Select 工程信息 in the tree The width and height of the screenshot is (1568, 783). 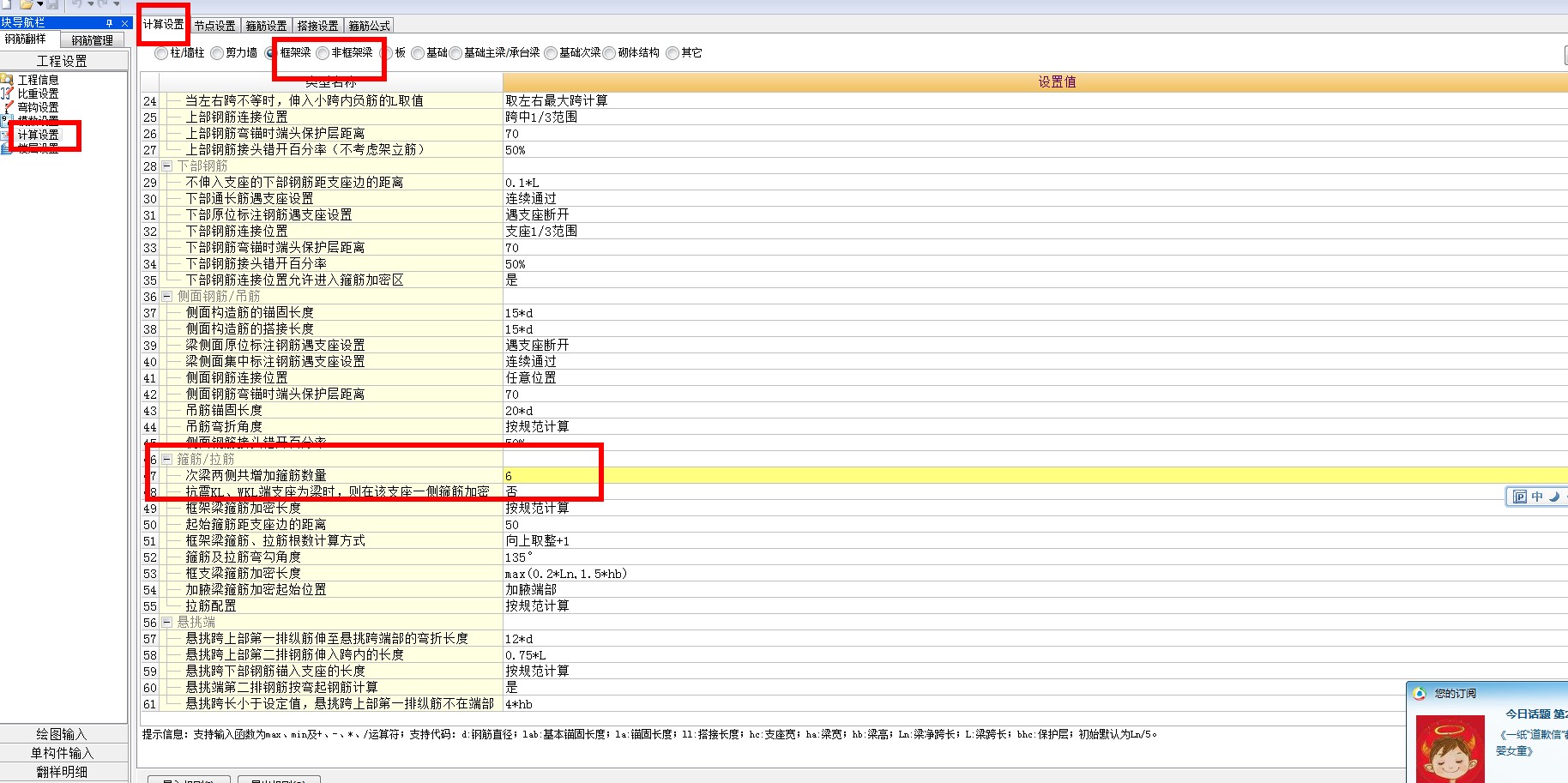tap(39, 80)
